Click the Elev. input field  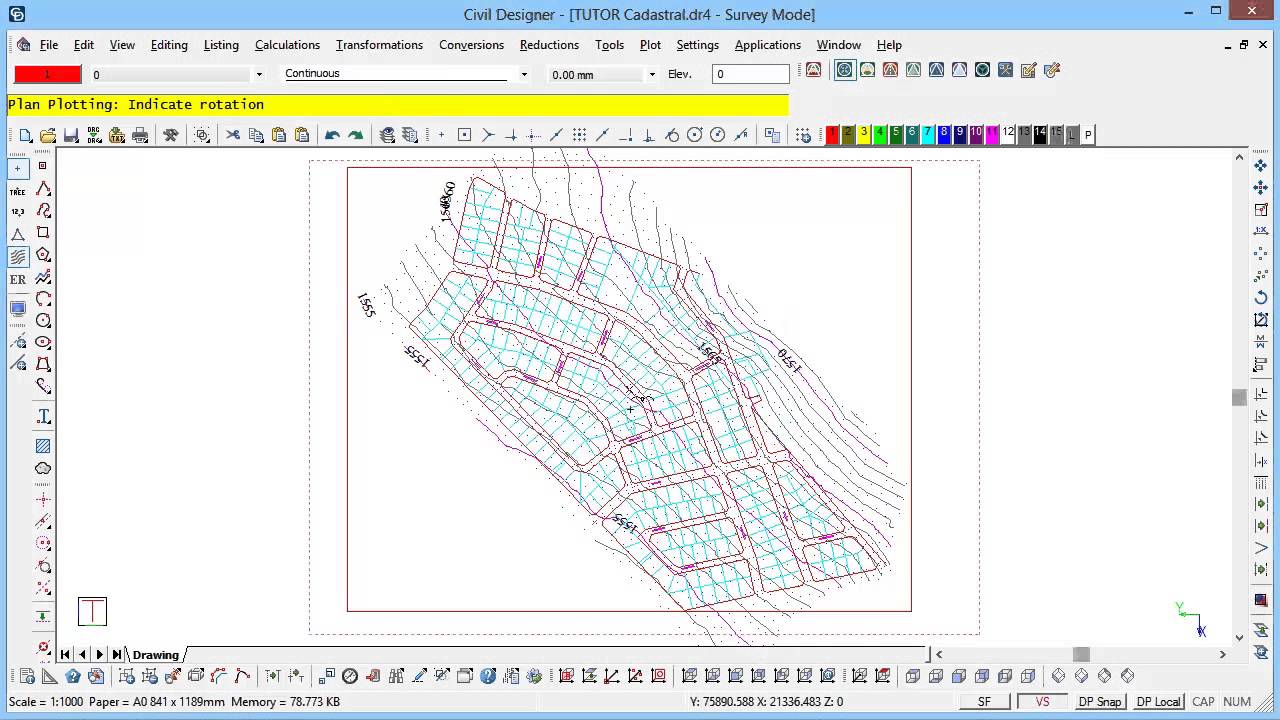pos(750,74)
